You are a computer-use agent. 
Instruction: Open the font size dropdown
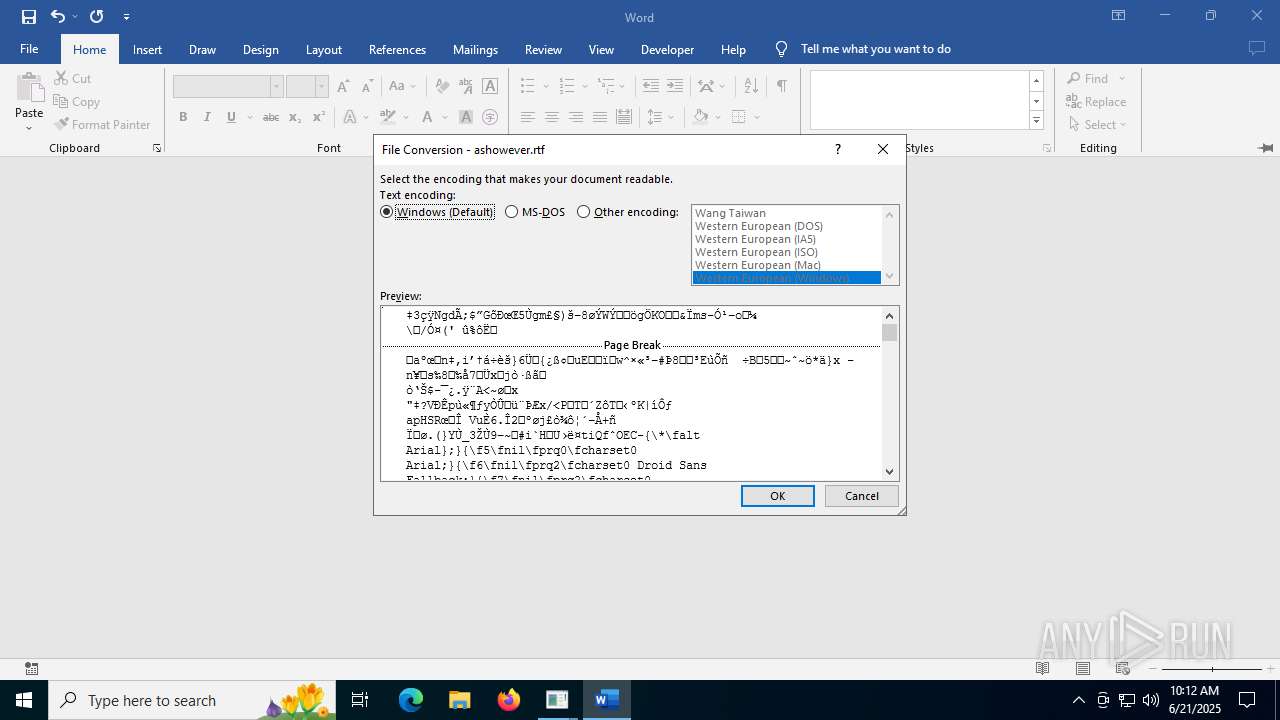(x=321, y=87)
